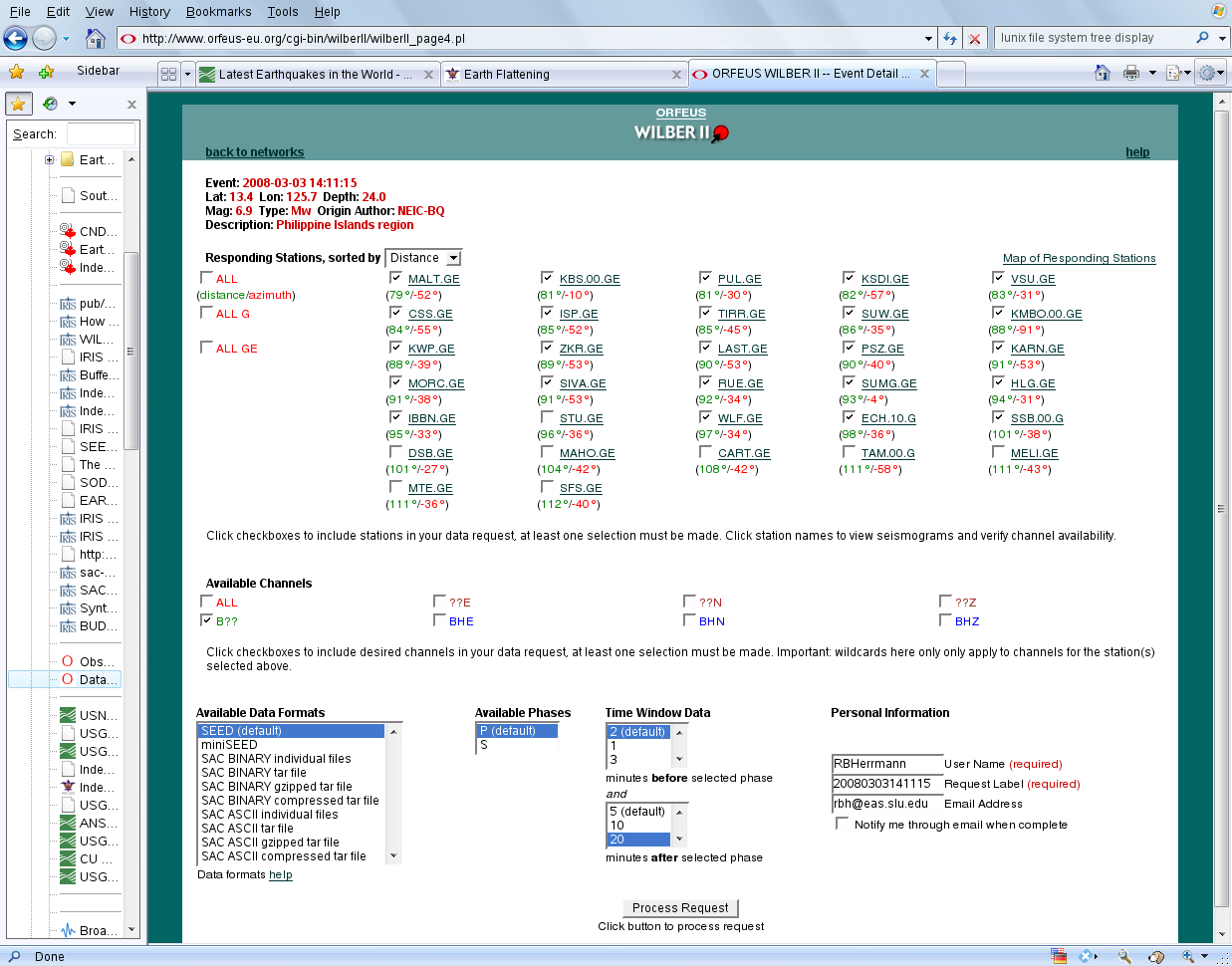Click the home icon on the tab bar
The height and width of the screenshot is (966, 1232).
click(x=1102, y=72)
